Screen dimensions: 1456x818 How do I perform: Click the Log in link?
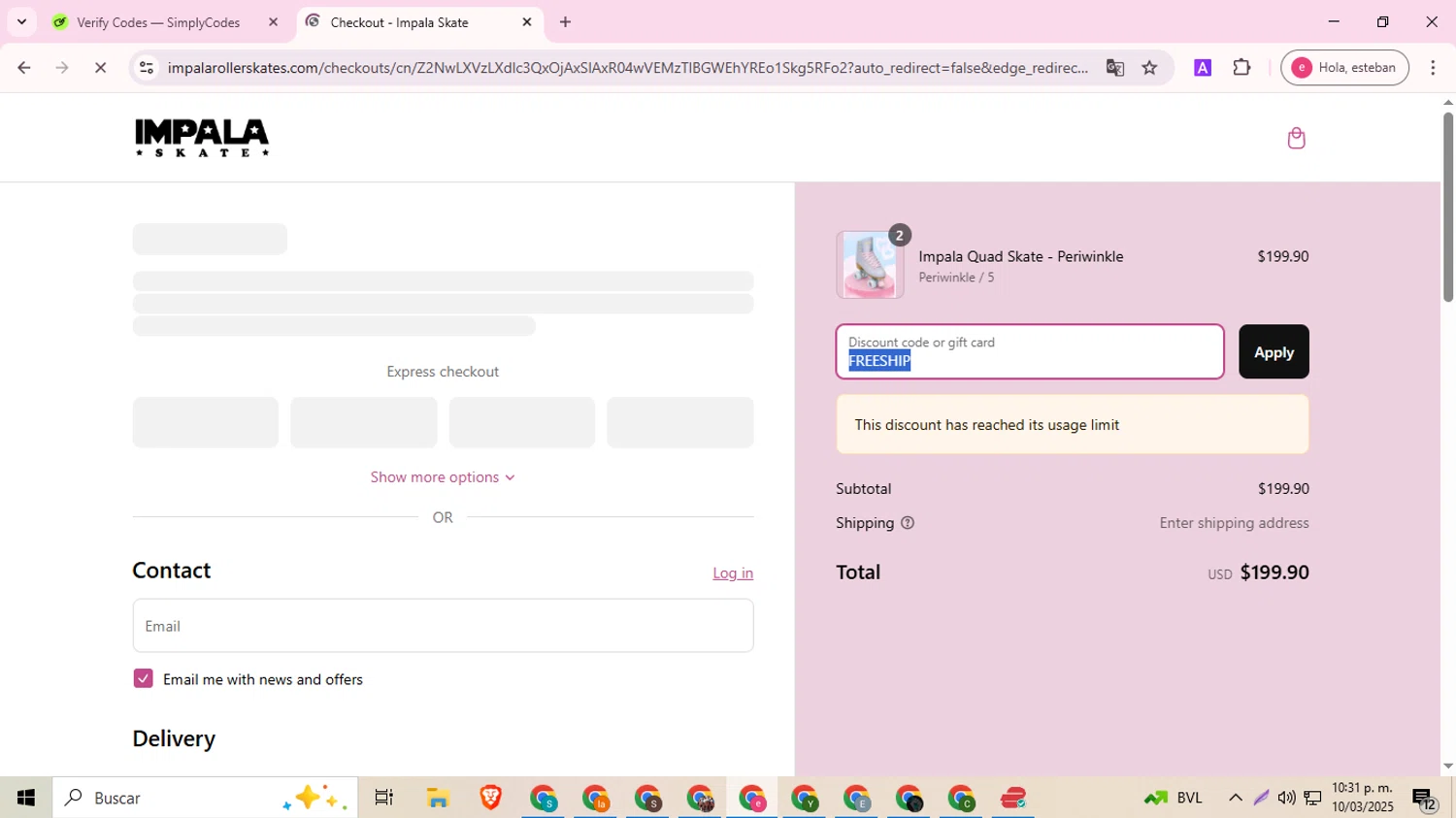point(733,573)
